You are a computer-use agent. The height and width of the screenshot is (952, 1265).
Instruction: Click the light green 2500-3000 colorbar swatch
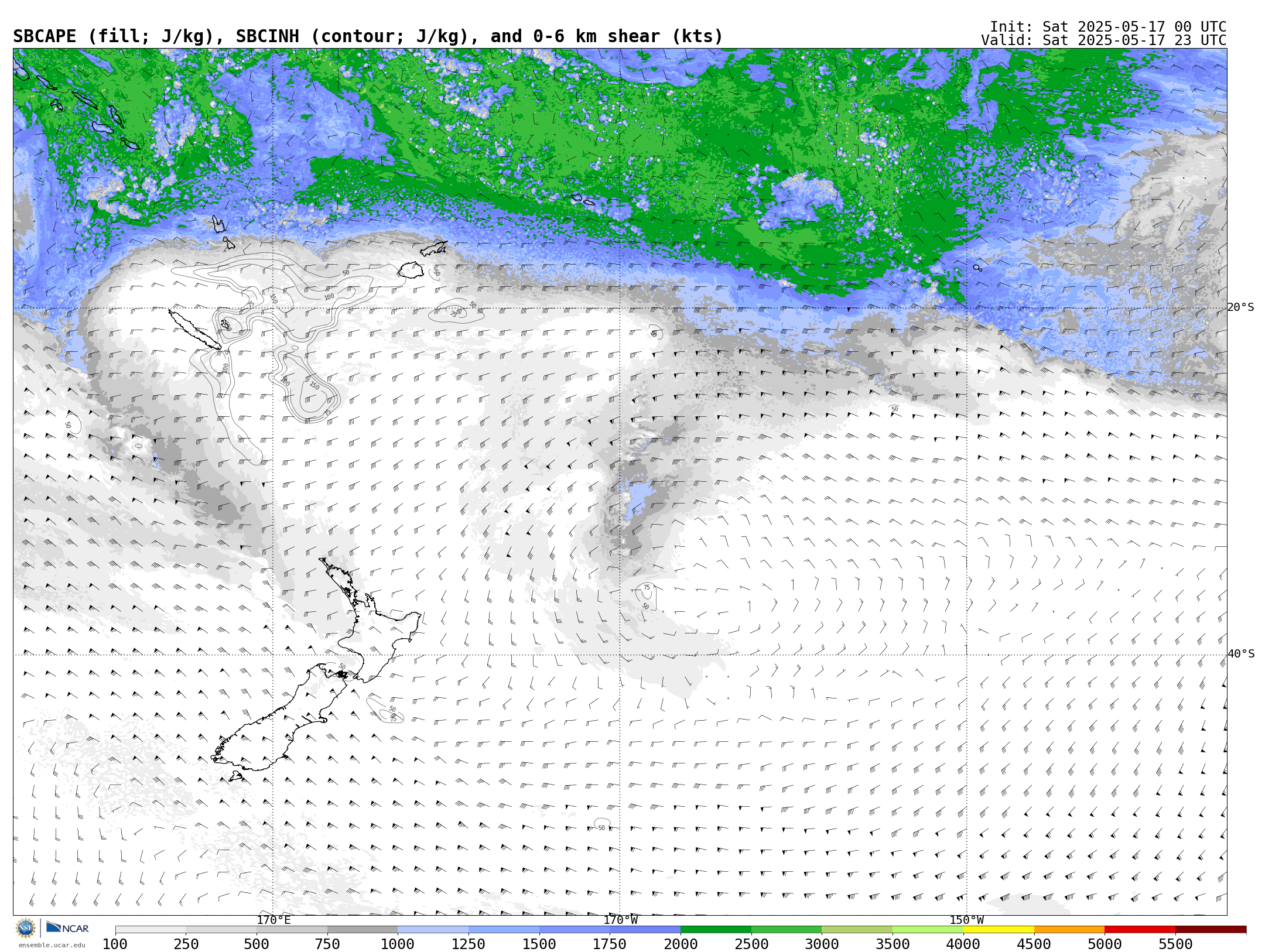tap(787, 930)
